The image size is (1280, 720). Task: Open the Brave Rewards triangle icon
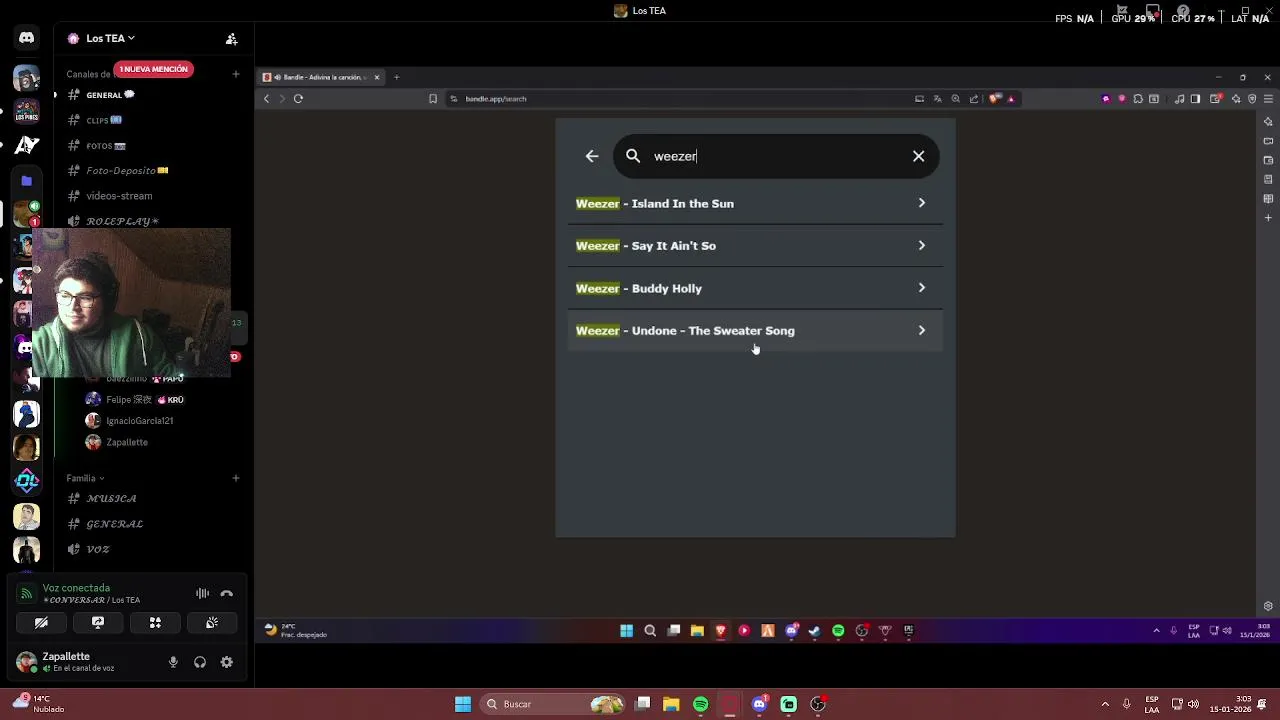click(x=1011, y=98)
